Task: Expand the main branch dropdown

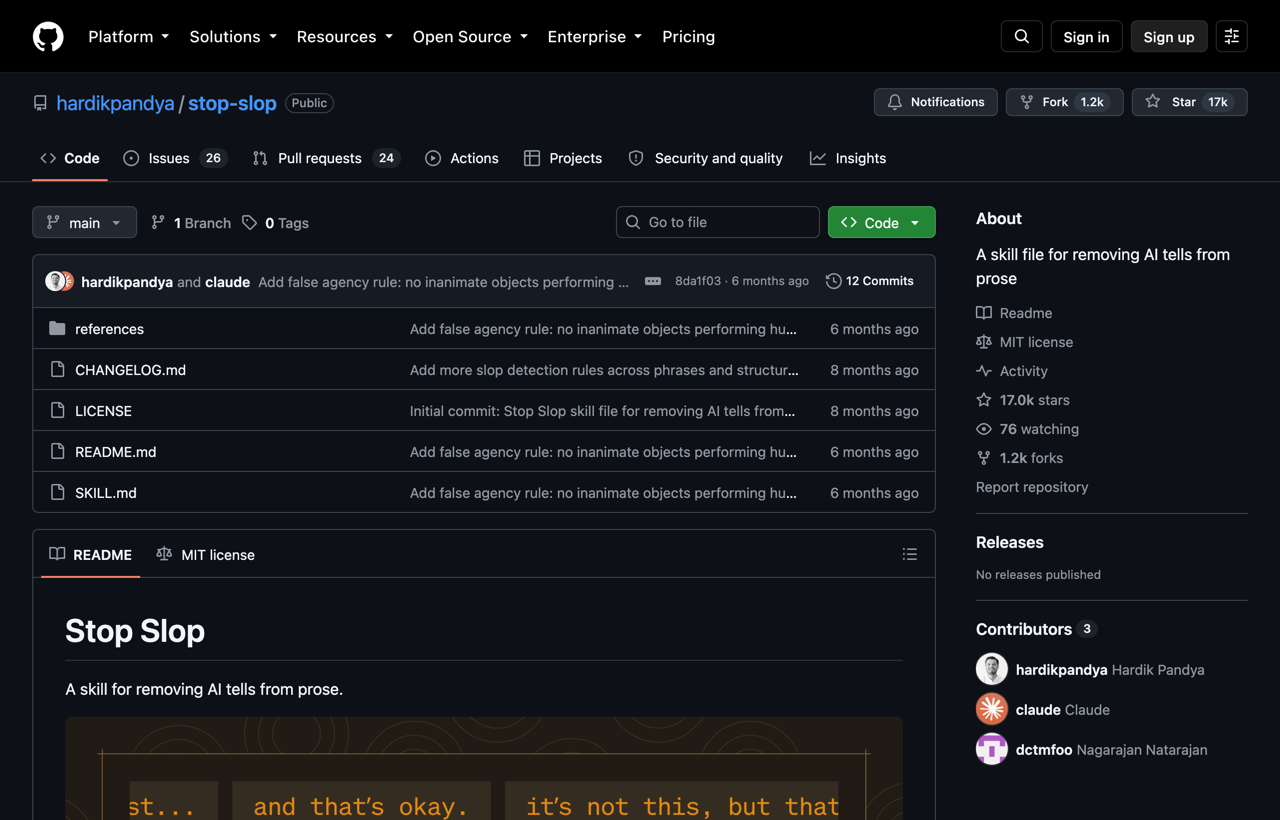Action: tap(84, 222)
